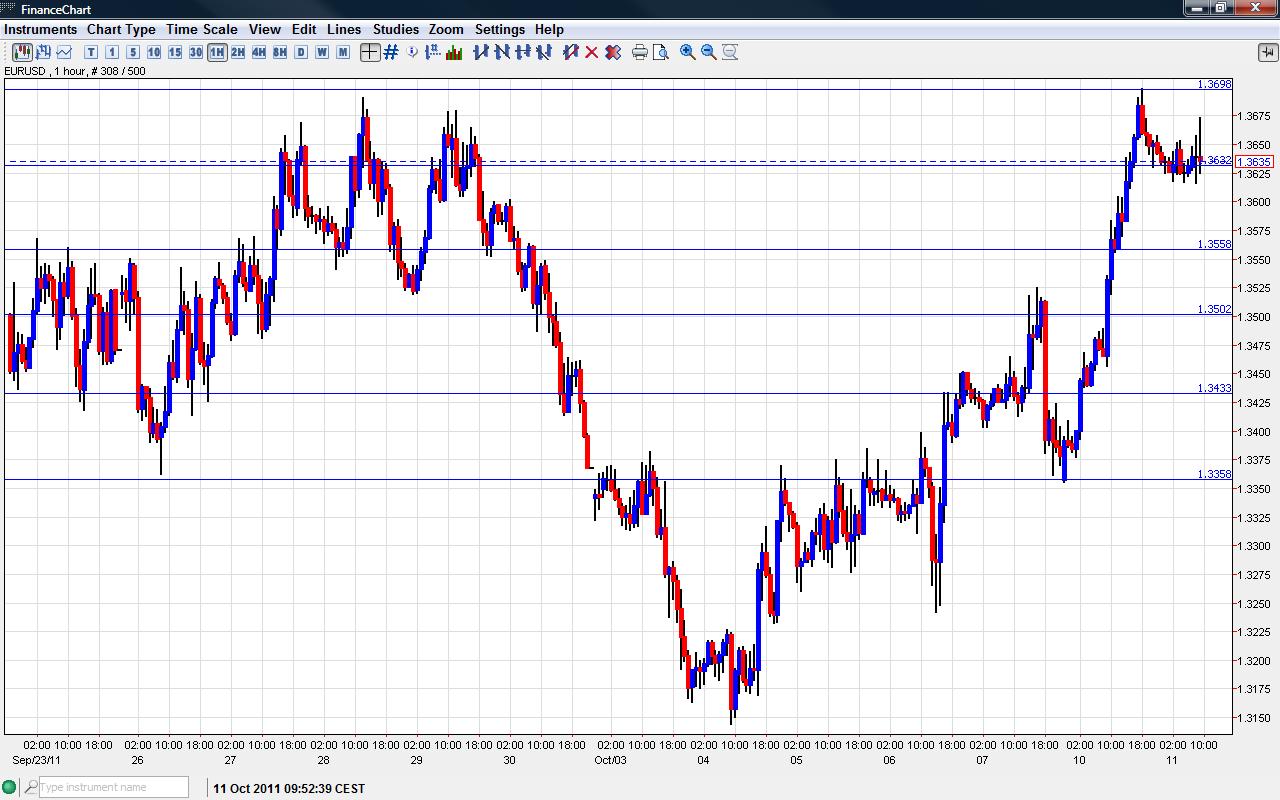Screen dimensions: 1280x800
Task: Open the Studies menu
Action: point(396,29)
